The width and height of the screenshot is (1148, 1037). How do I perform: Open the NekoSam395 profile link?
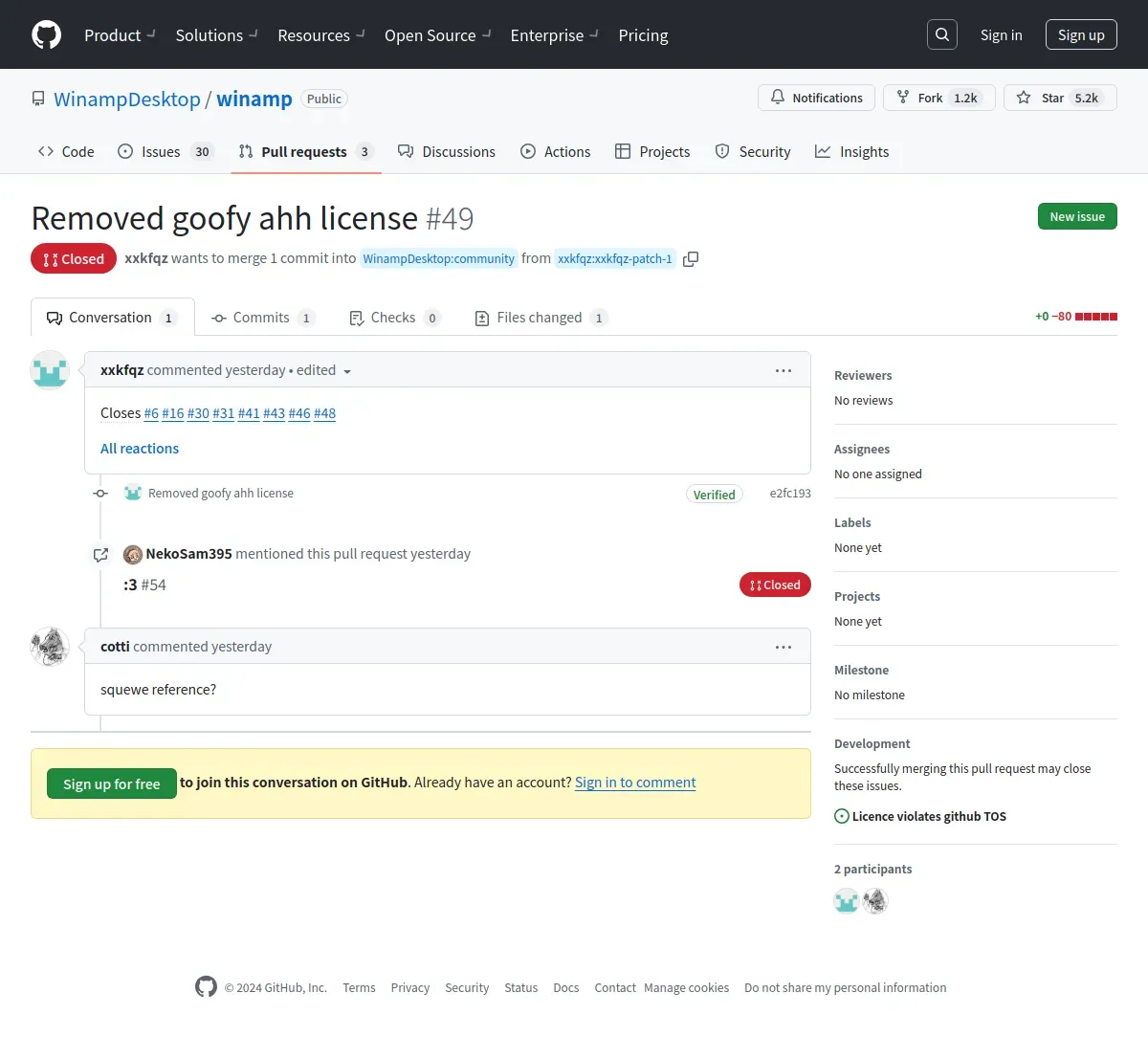[188, 554]
